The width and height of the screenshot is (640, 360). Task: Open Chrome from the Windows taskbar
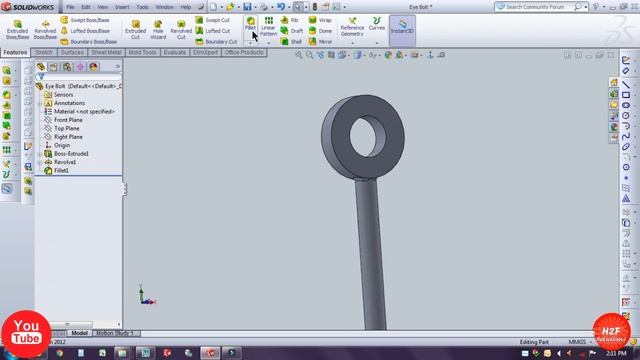click(60, 353)
